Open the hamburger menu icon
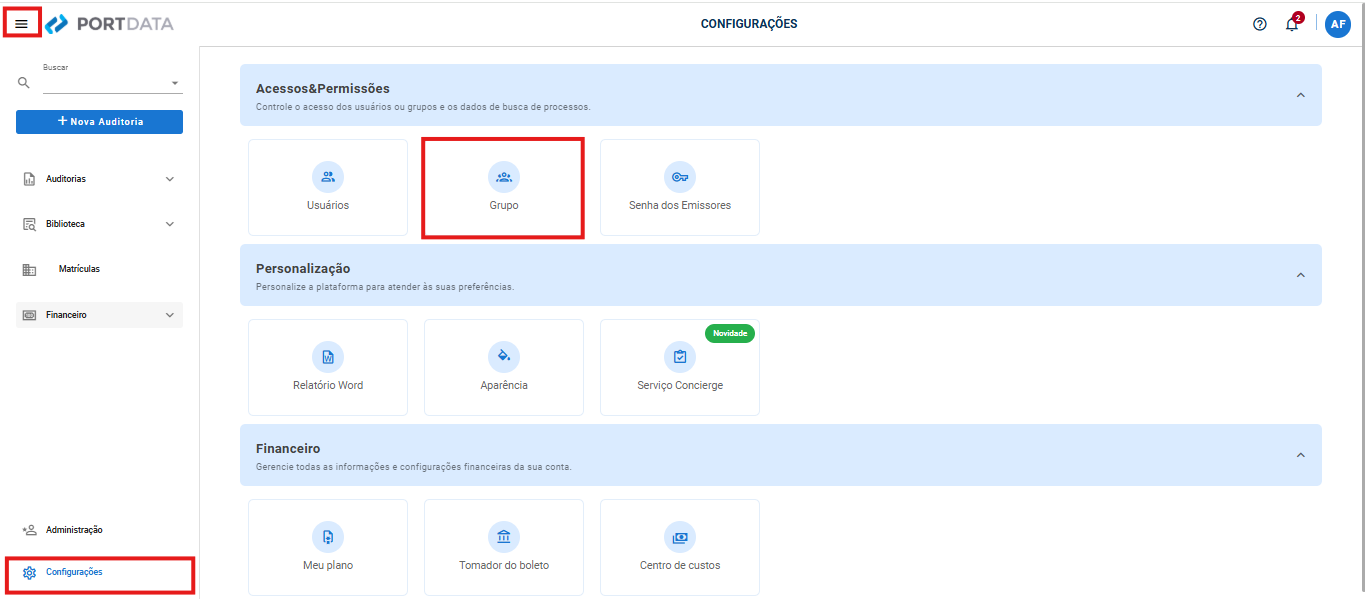1365x599 pixels. click(21, 24)
